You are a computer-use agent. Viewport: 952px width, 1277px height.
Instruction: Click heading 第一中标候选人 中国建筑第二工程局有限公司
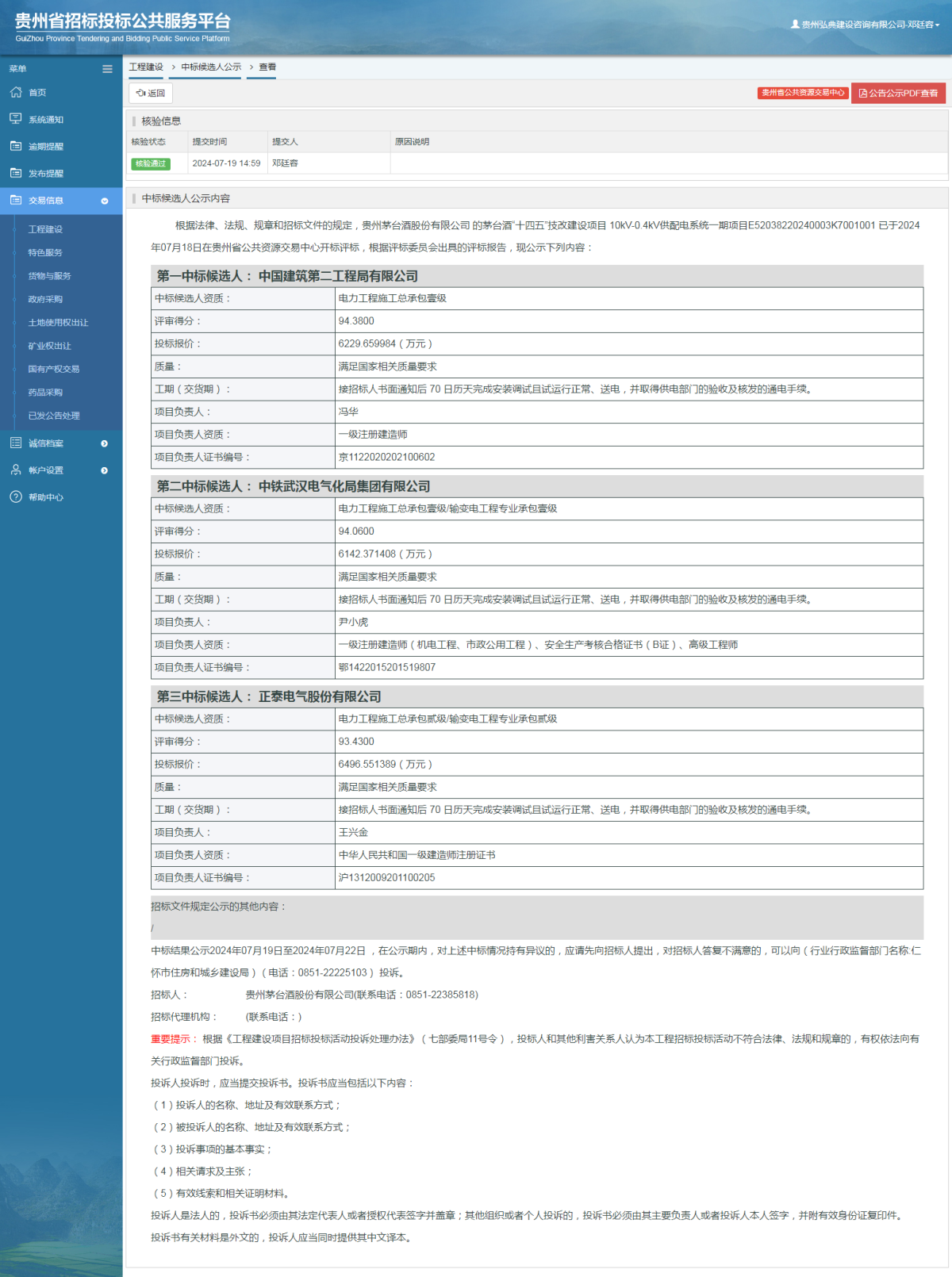coord(287,276)
